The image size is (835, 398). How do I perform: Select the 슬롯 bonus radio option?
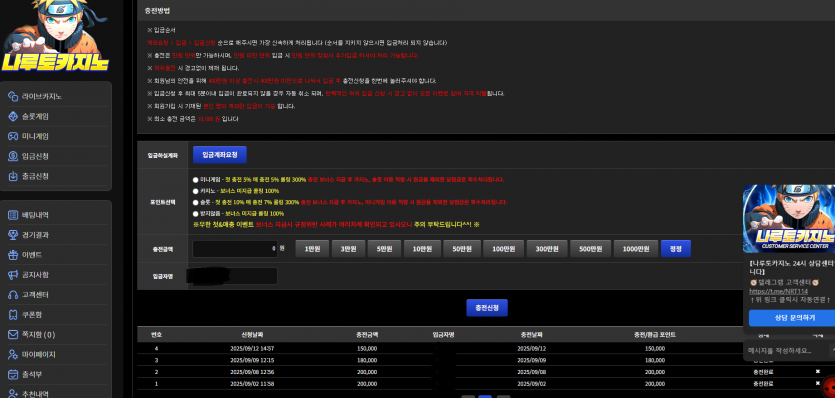tap(195, 202)
